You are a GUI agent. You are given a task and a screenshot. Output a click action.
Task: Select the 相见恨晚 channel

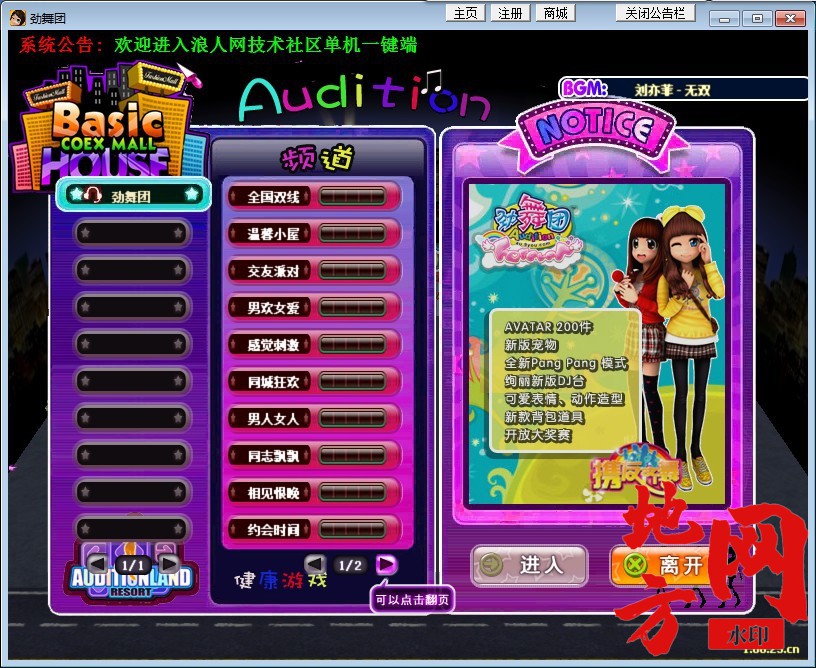tap(314, 492)
